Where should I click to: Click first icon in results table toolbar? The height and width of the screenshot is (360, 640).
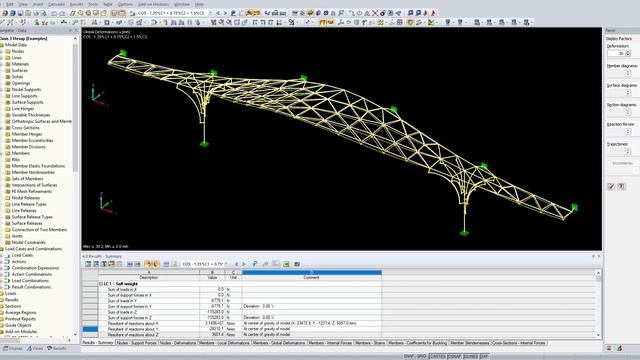click(x=88, y=264)
